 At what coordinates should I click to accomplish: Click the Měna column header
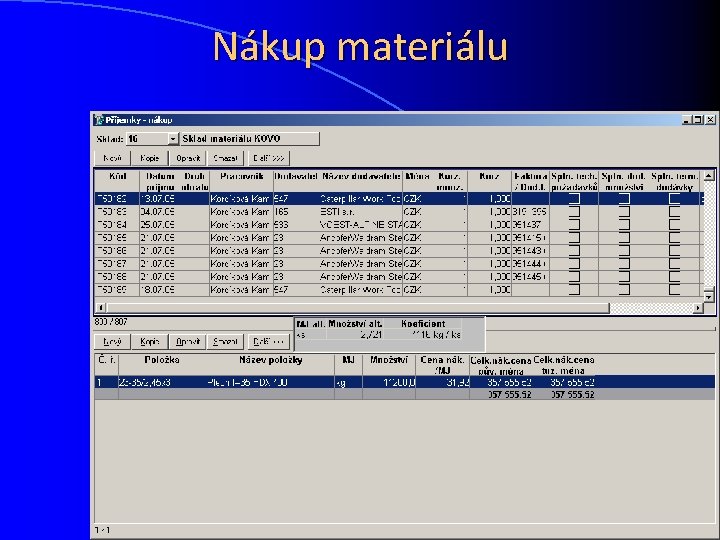pos(417,181)
